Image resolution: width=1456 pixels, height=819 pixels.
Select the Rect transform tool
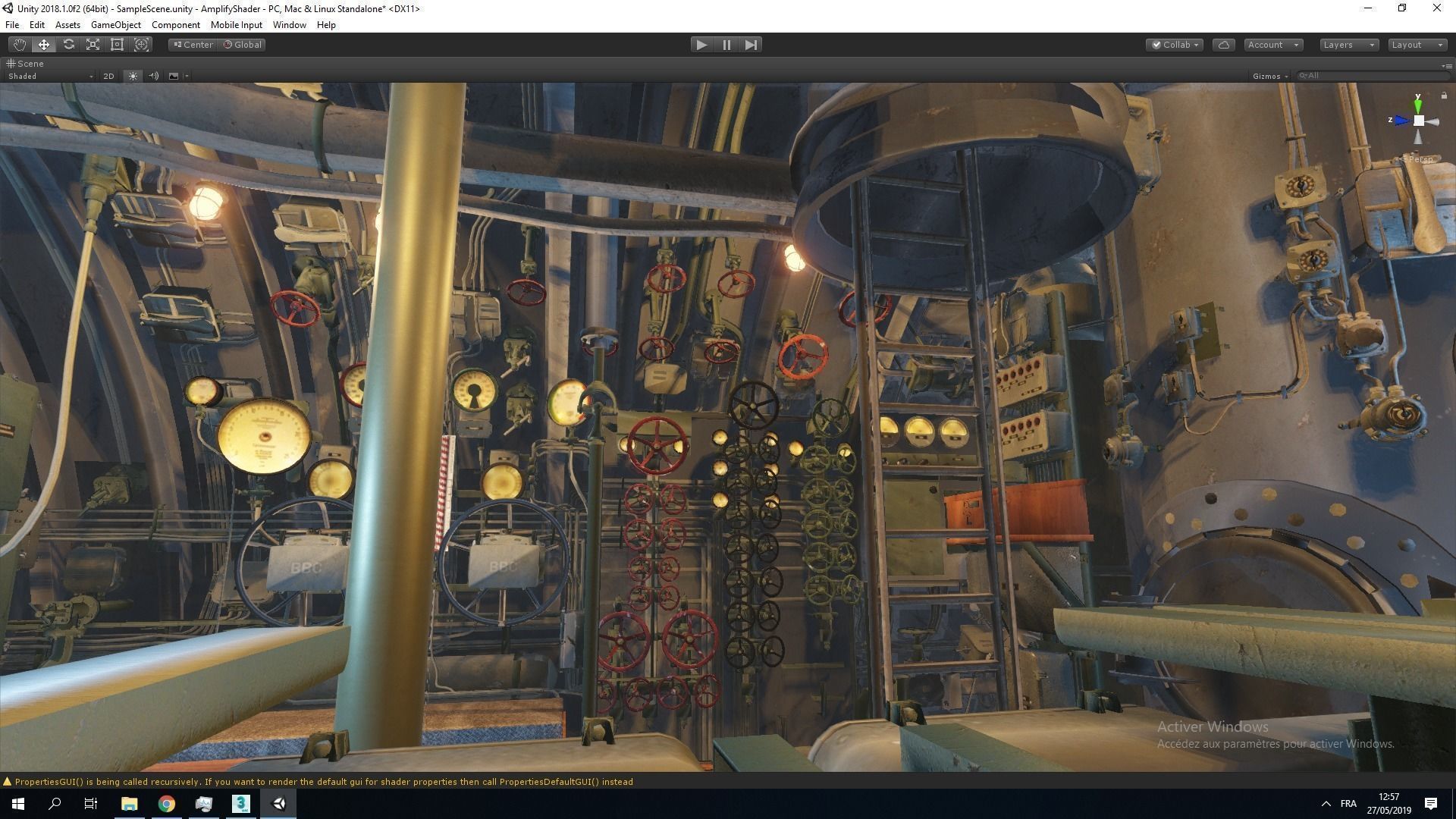117,45
